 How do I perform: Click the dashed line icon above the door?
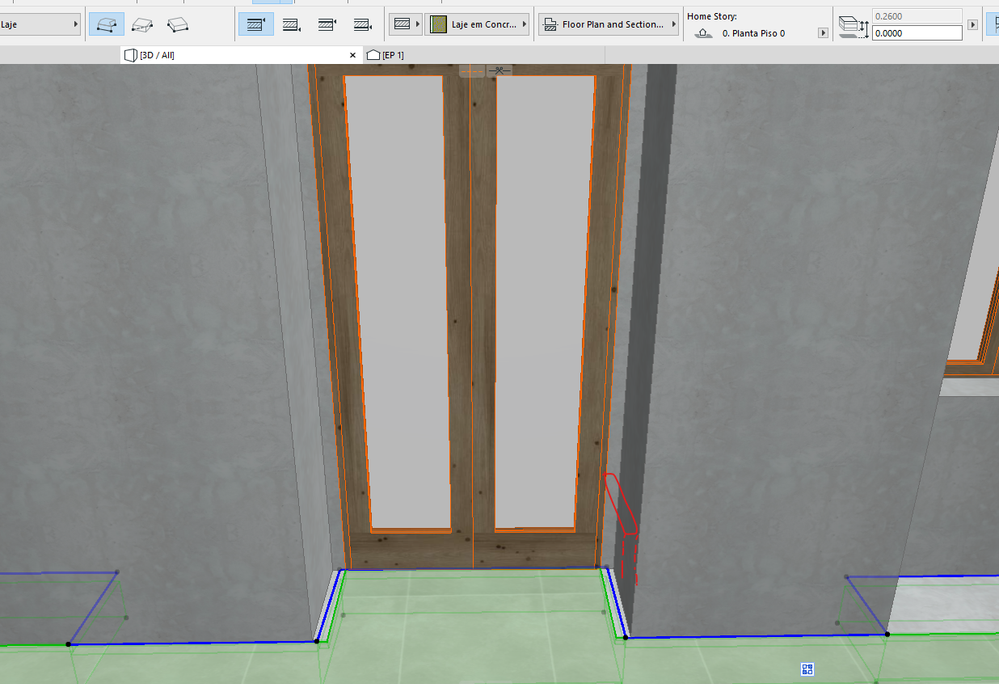coord(472,71)
